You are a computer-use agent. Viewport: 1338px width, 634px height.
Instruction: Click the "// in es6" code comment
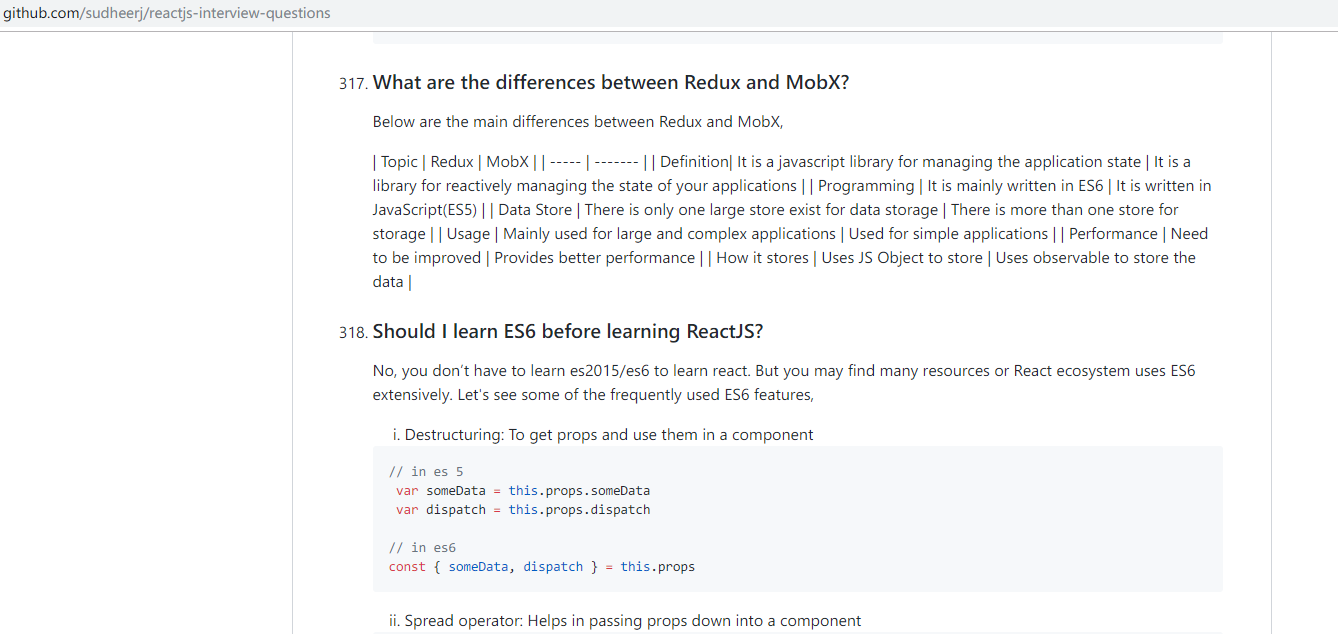click(422, 548)
